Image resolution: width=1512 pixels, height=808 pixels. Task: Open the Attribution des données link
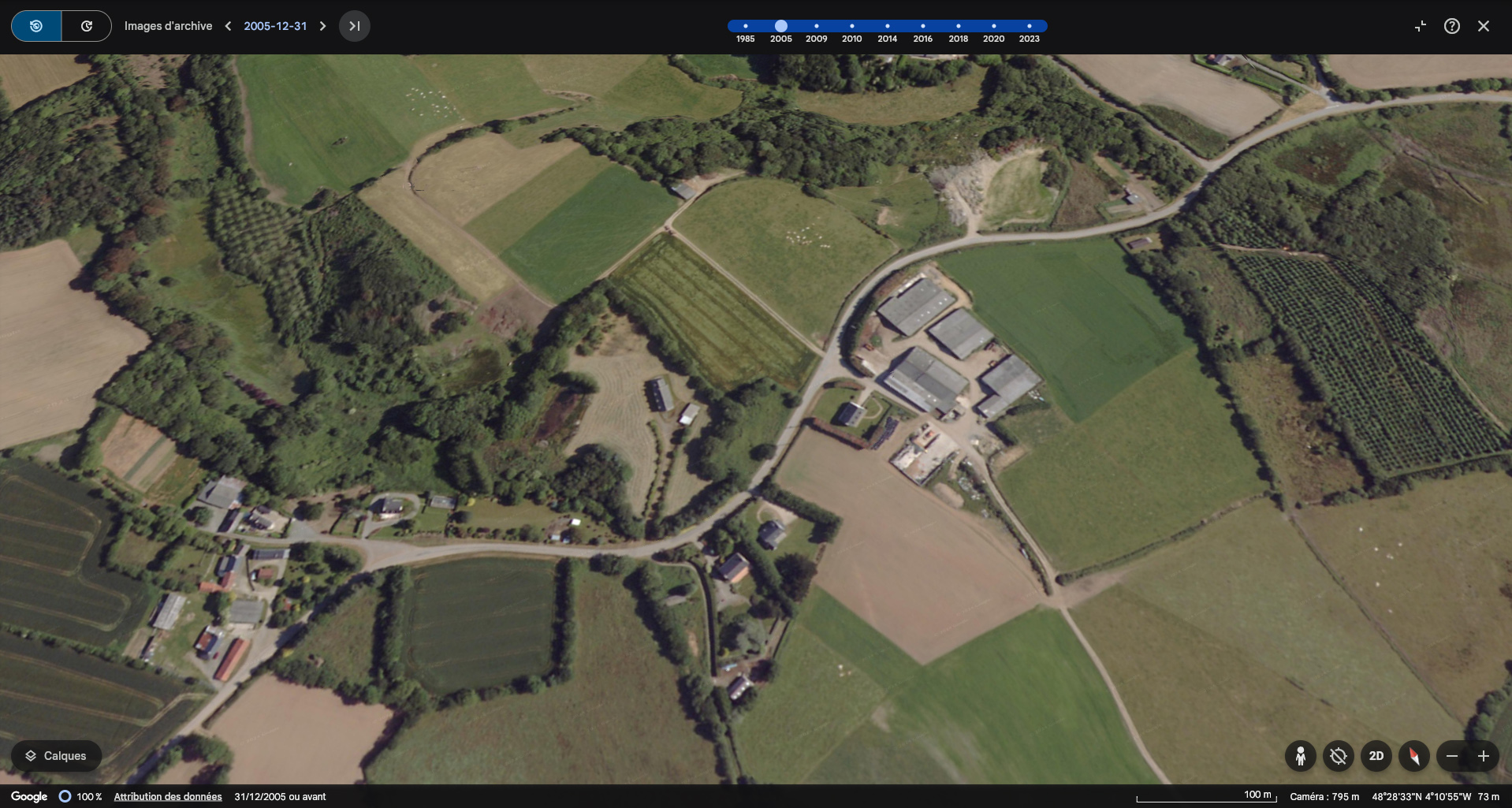pos(168,797)
